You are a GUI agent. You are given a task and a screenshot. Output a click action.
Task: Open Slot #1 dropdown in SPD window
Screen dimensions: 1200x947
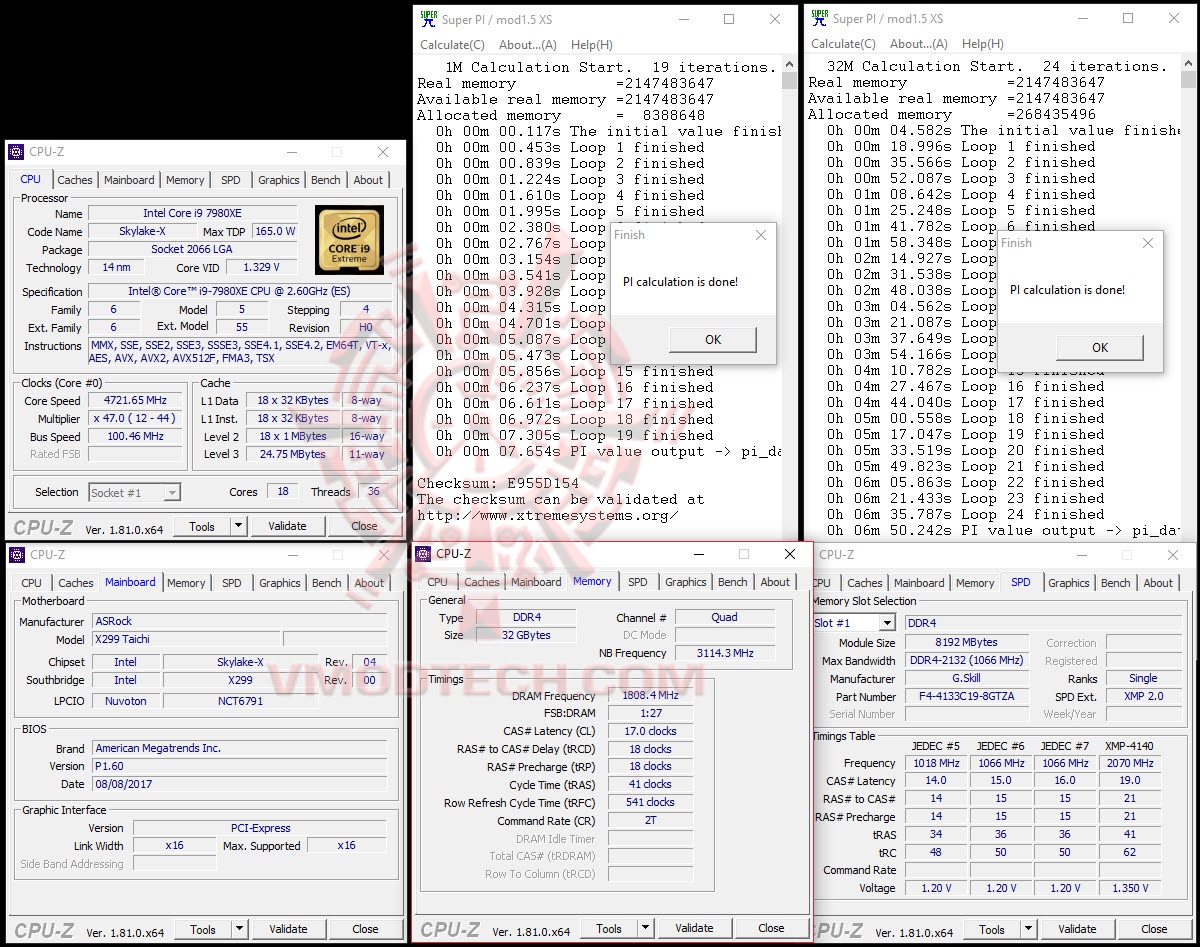(x=886, y=623)
